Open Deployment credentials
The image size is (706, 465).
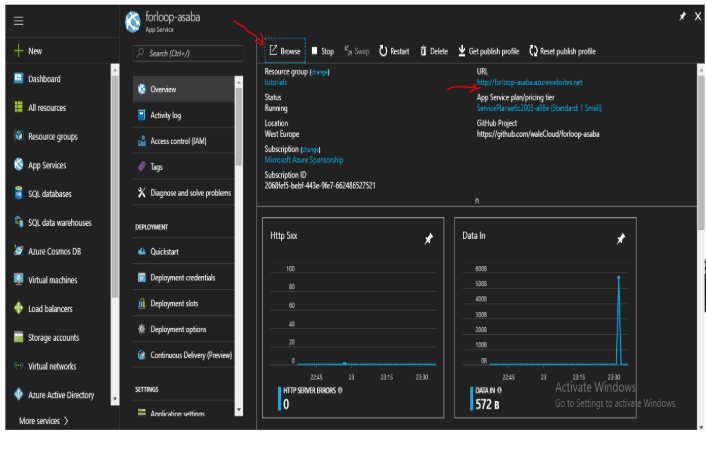point(184,277)
